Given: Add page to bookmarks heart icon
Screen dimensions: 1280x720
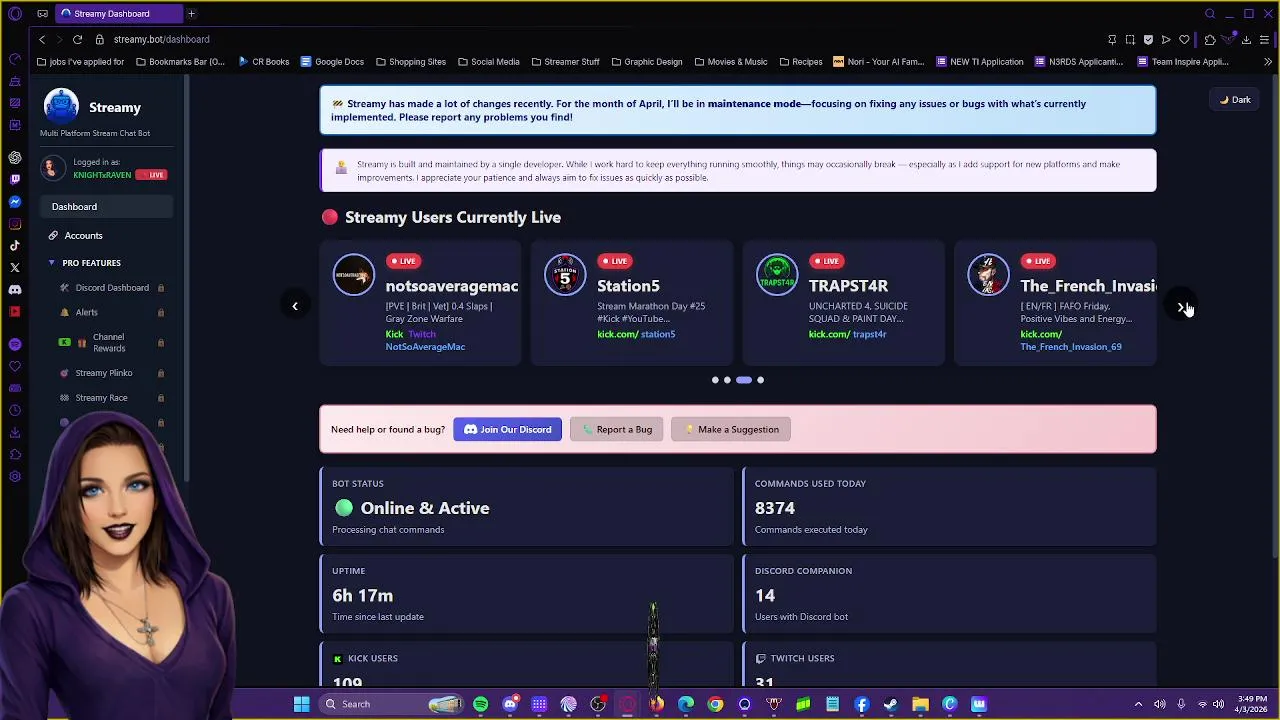Looking at the screenshot, I should coord(1184,40).
